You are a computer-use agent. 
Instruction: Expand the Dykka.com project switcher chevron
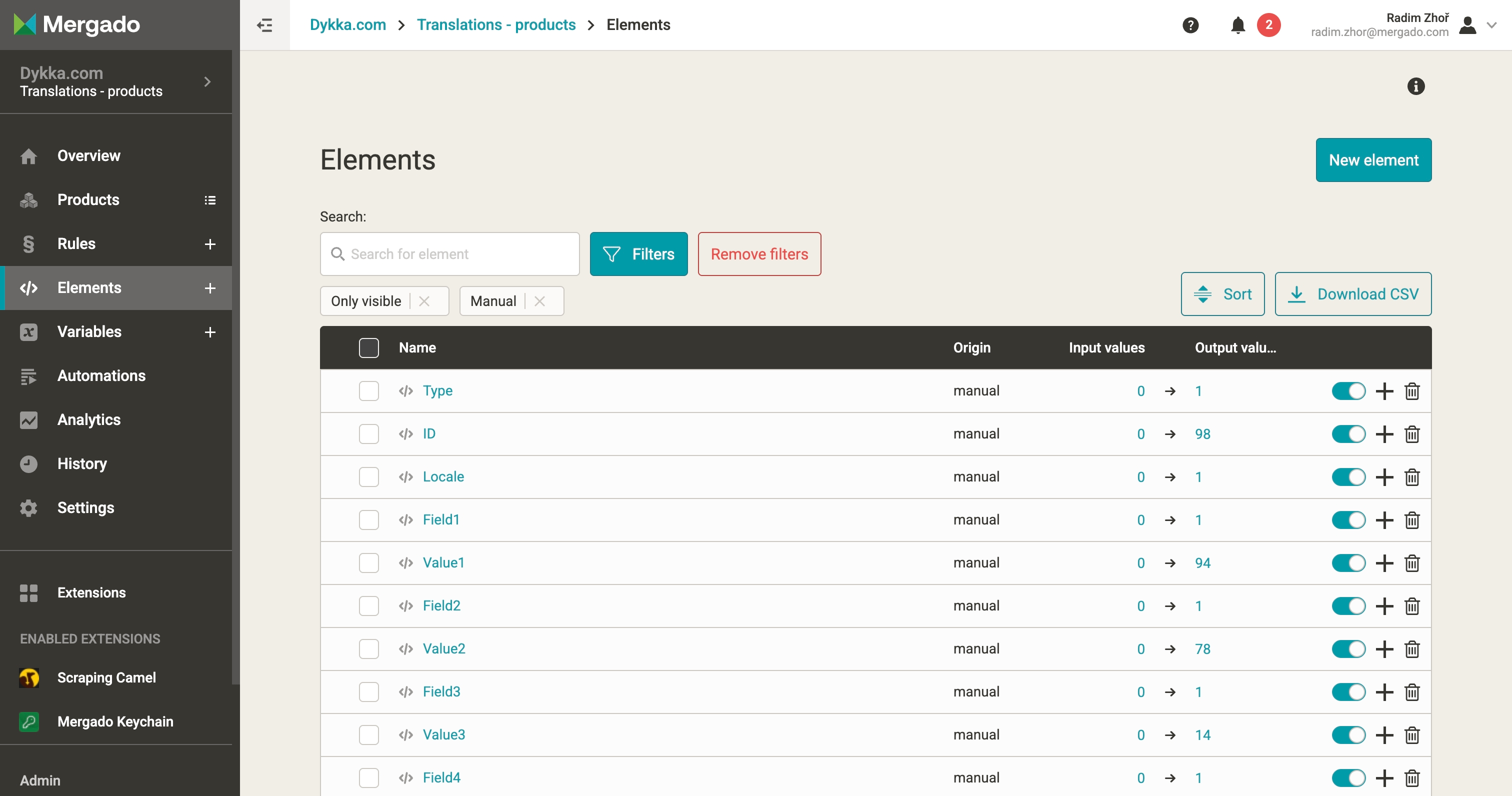(206, 81)
